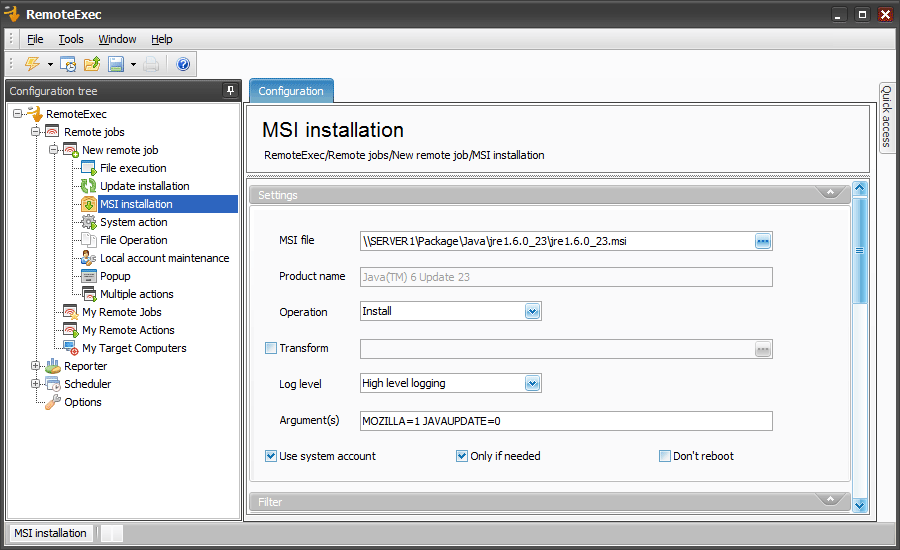900x550 pixels.
Task: Click the Popup tree icon
Action: click(88, 276)
